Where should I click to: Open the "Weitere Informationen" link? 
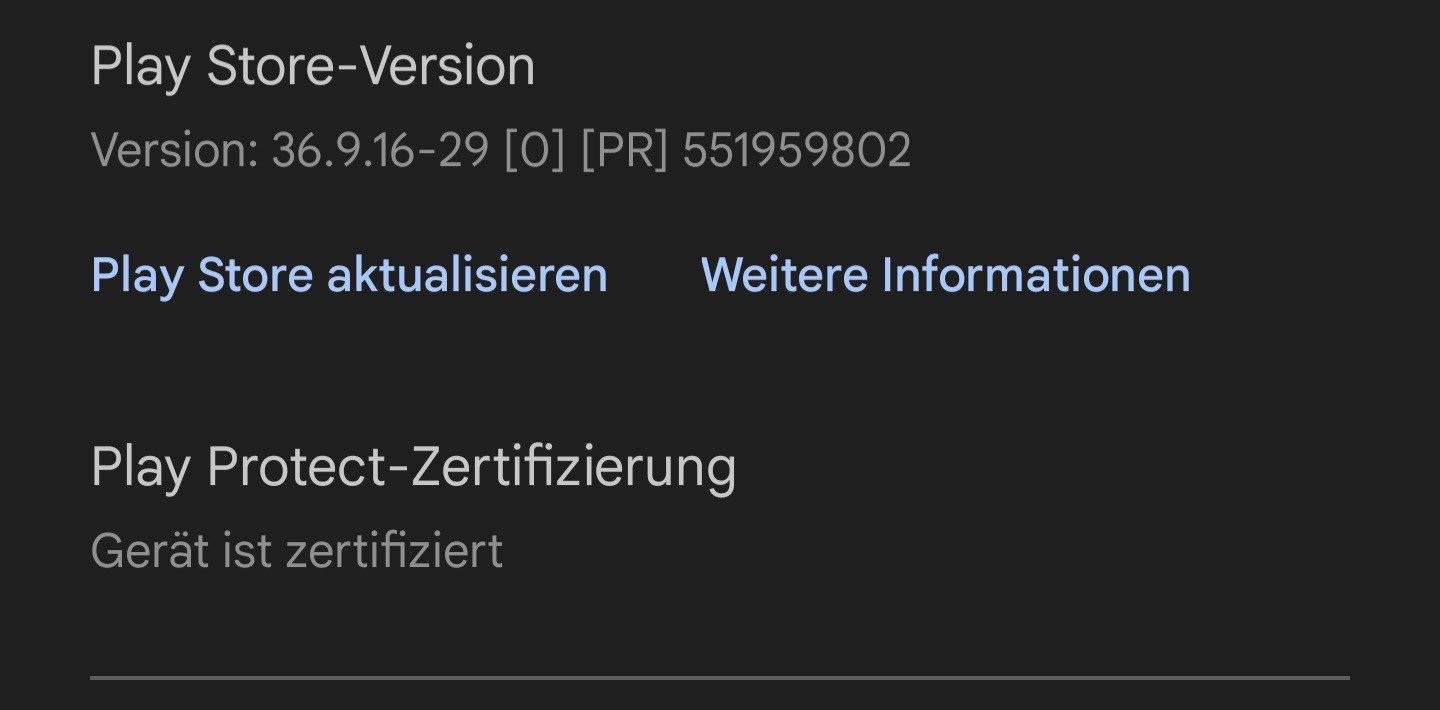[945, 275]
